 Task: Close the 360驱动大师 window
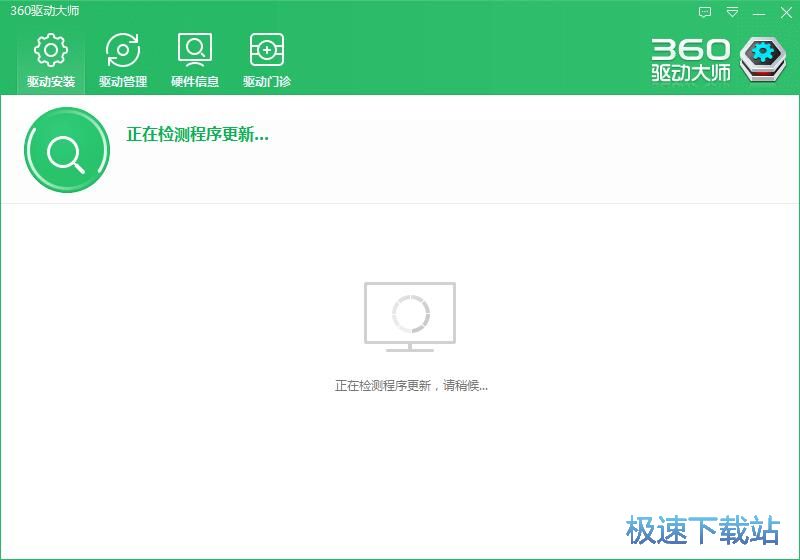tap(786, 12)
